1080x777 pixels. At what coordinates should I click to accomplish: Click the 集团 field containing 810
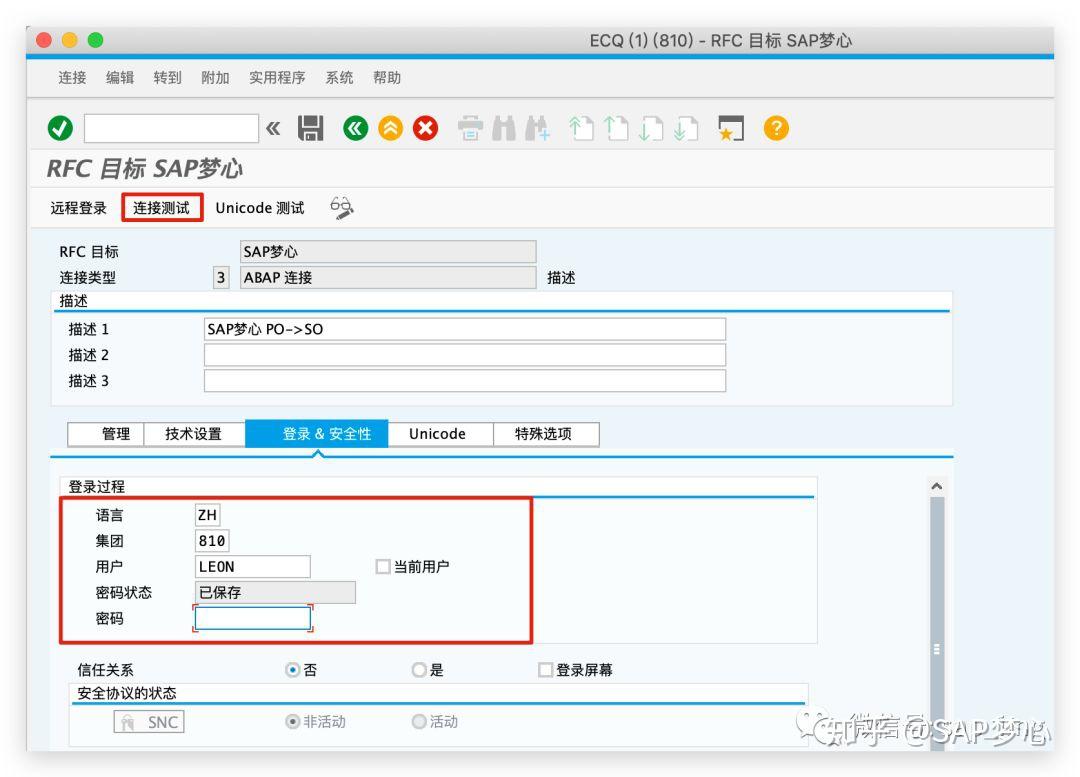pos(212,541)
